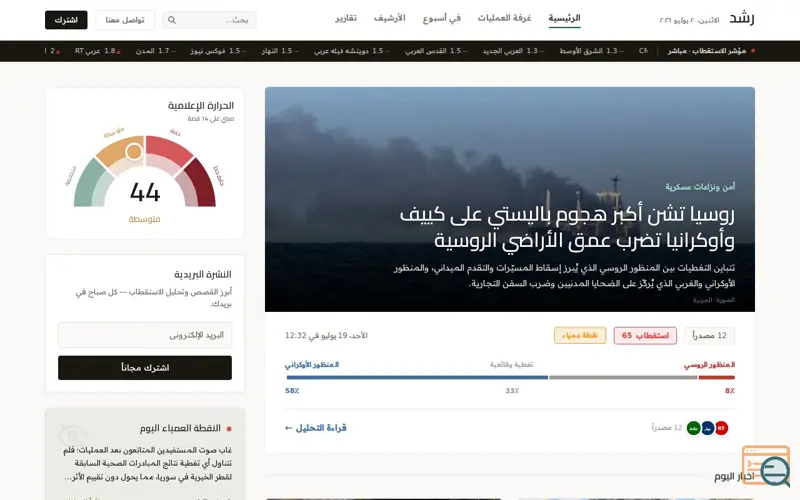Click the استقطاب 65 polarization badge
The height and width of the screenshot is (500, 800).
pyautogui.click(x=645, y=335)
